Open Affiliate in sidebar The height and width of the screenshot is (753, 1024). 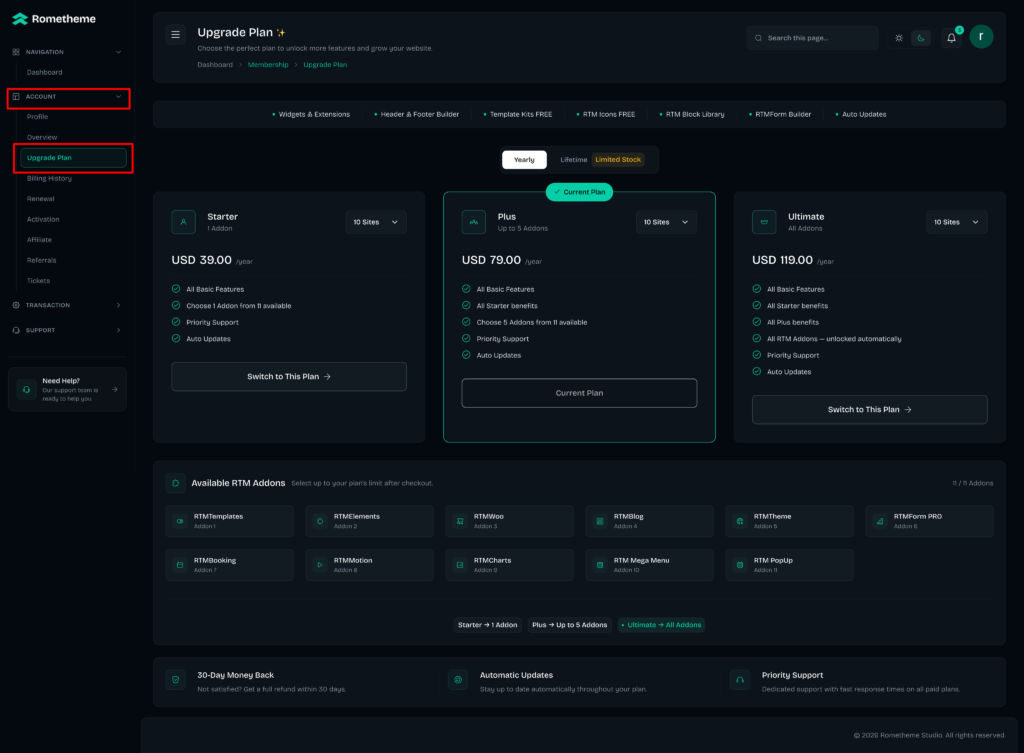pyautogui.click(x=39, y=240)
